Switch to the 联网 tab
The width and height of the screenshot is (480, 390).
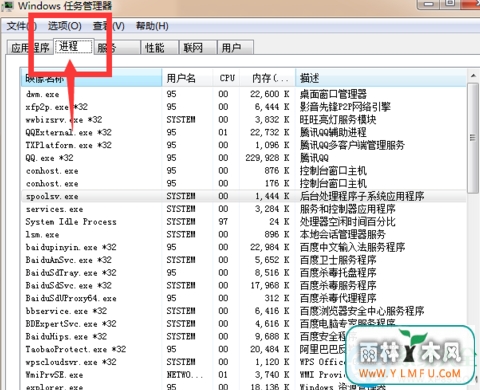point(198,48)
